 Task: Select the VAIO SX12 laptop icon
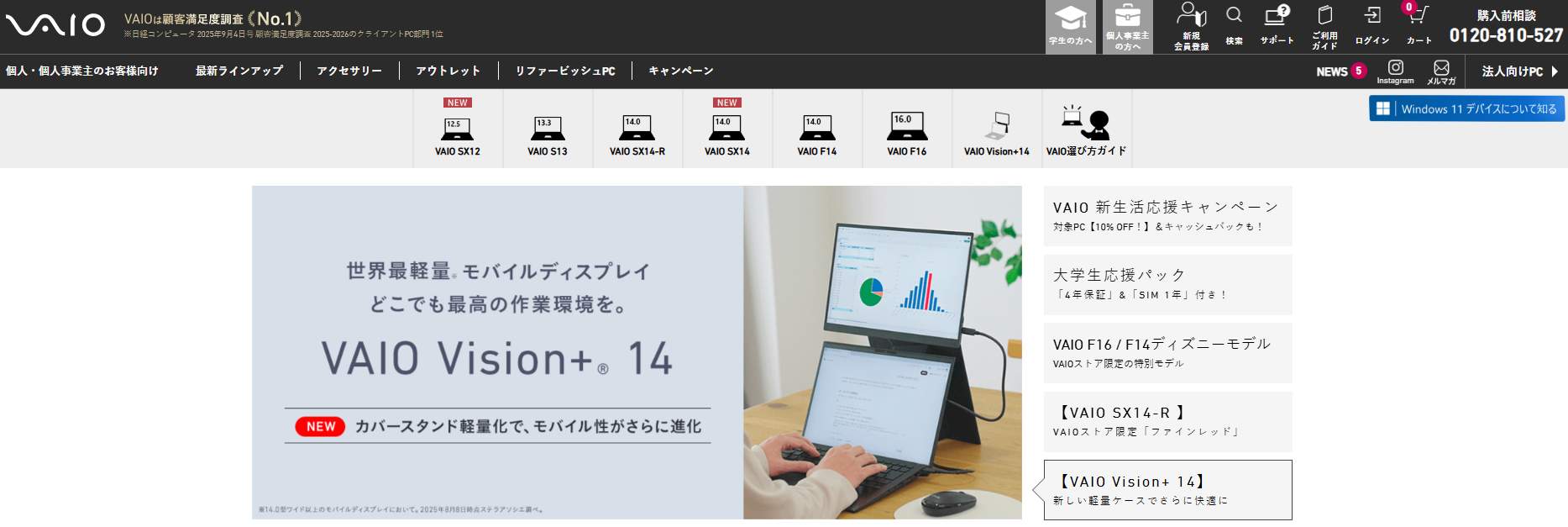458,129
